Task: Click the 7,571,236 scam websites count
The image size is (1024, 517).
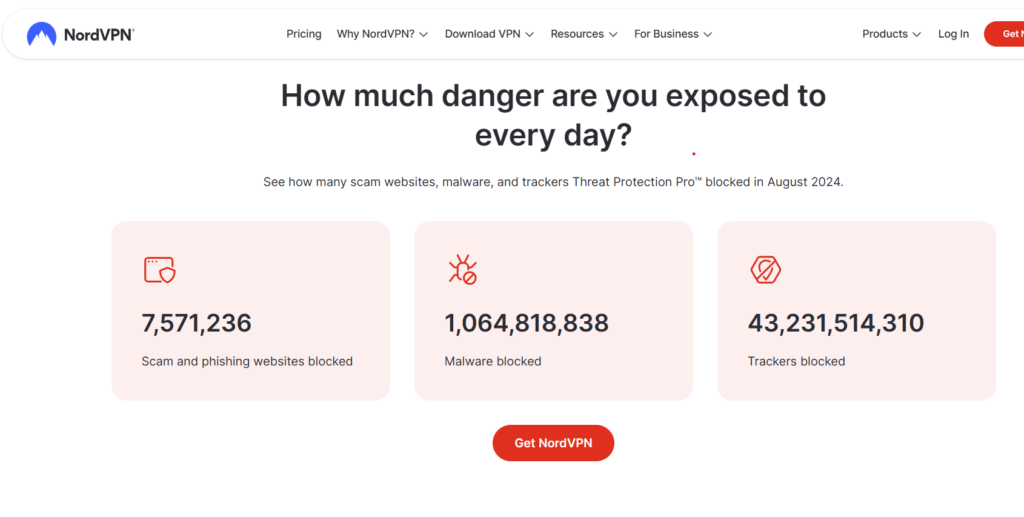Action: pos(197,323)
